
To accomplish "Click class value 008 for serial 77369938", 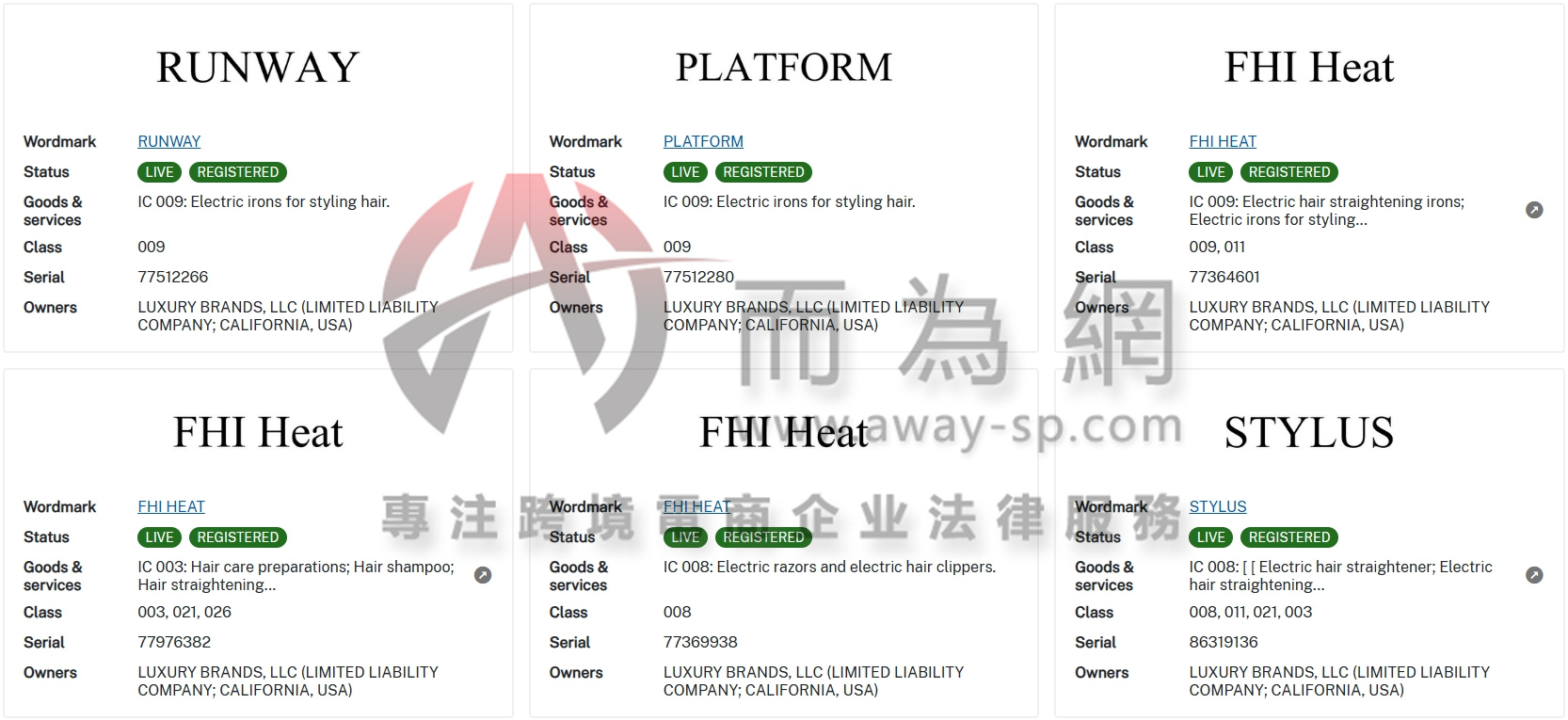I will point(677,612).
